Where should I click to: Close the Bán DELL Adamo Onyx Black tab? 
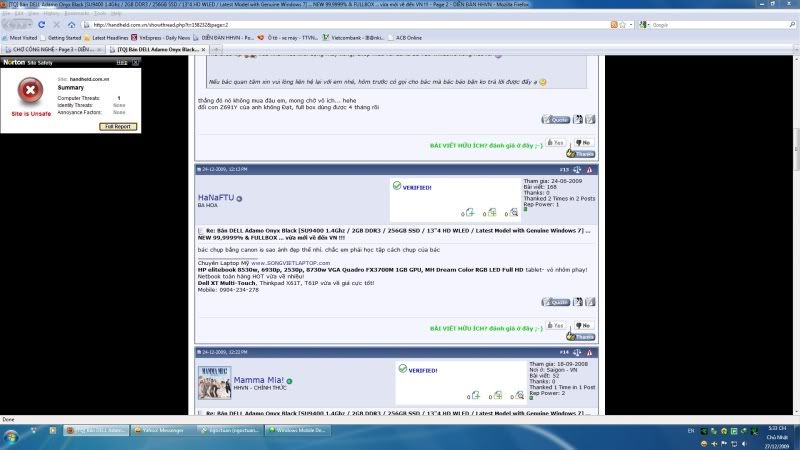[x=203, y=49]
